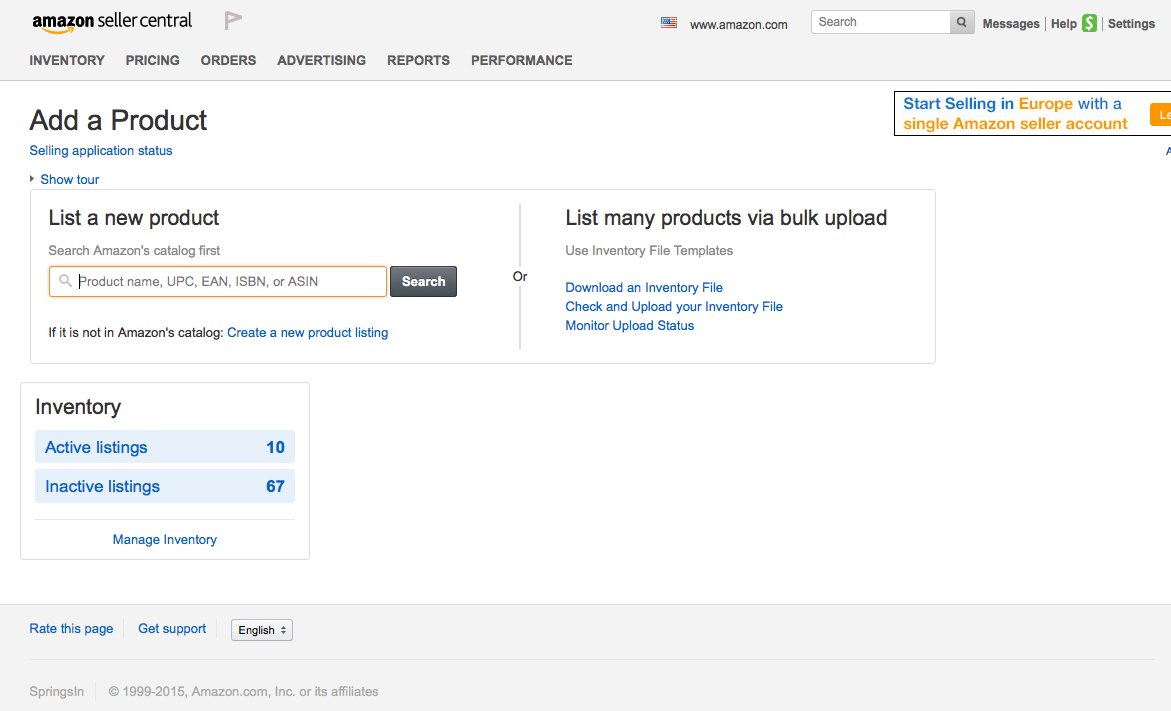Click Download an Inventory File
This screenshot has height=711, width=1171.
pos(644,288)
